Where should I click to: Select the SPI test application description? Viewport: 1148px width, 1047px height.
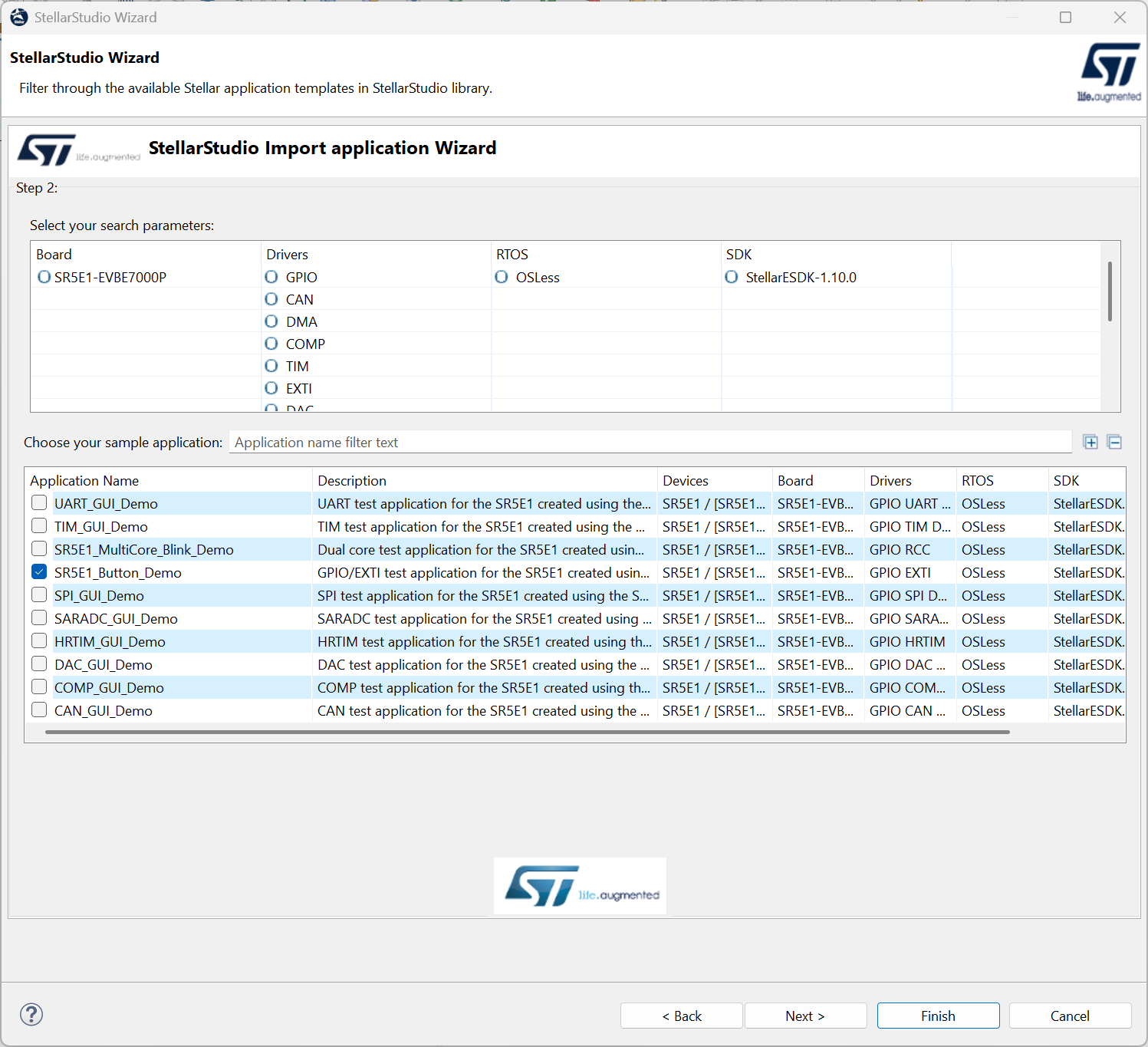(485, 595)
